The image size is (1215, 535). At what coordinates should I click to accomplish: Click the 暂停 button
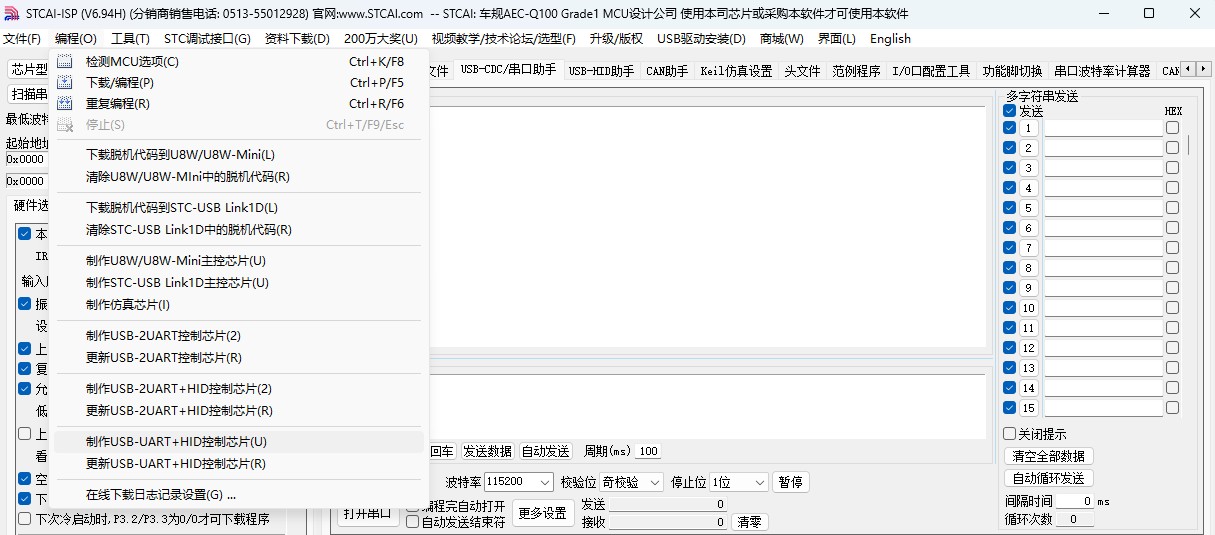point(790,482)
